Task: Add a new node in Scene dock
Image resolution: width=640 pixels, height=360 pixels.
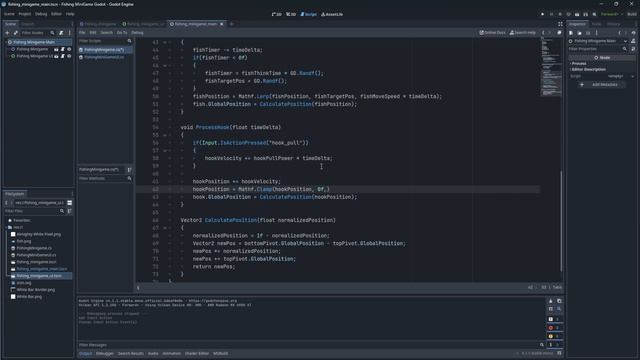Action: point(7,33)
